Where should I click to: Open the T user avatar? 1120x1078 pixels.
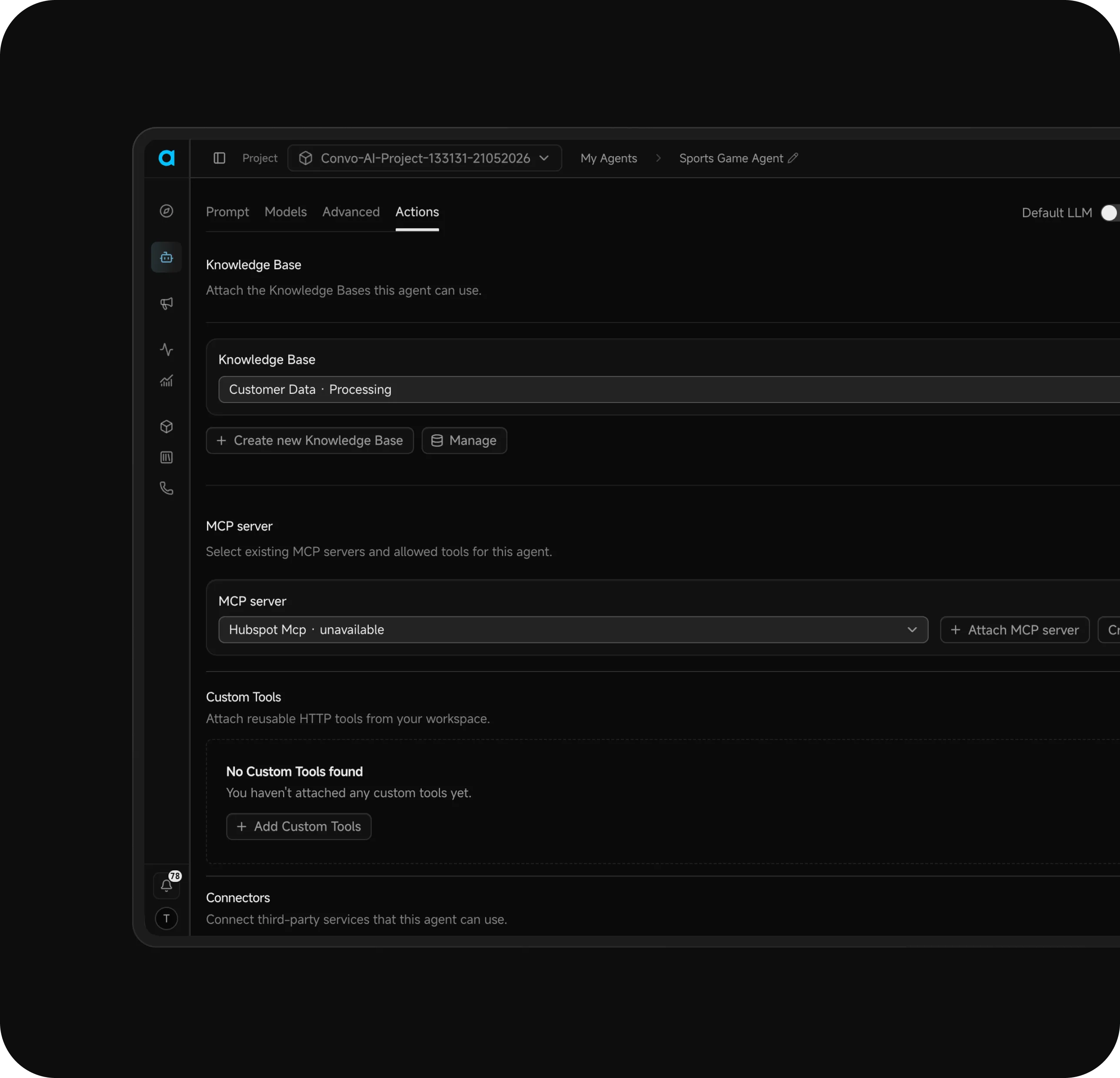coord(166,918)
